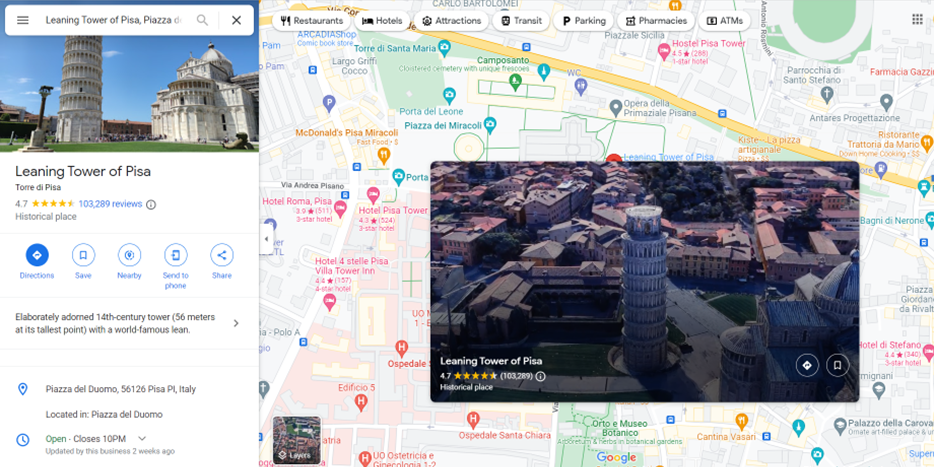Expand opening hours dropdown arrow

pos(142,438)
